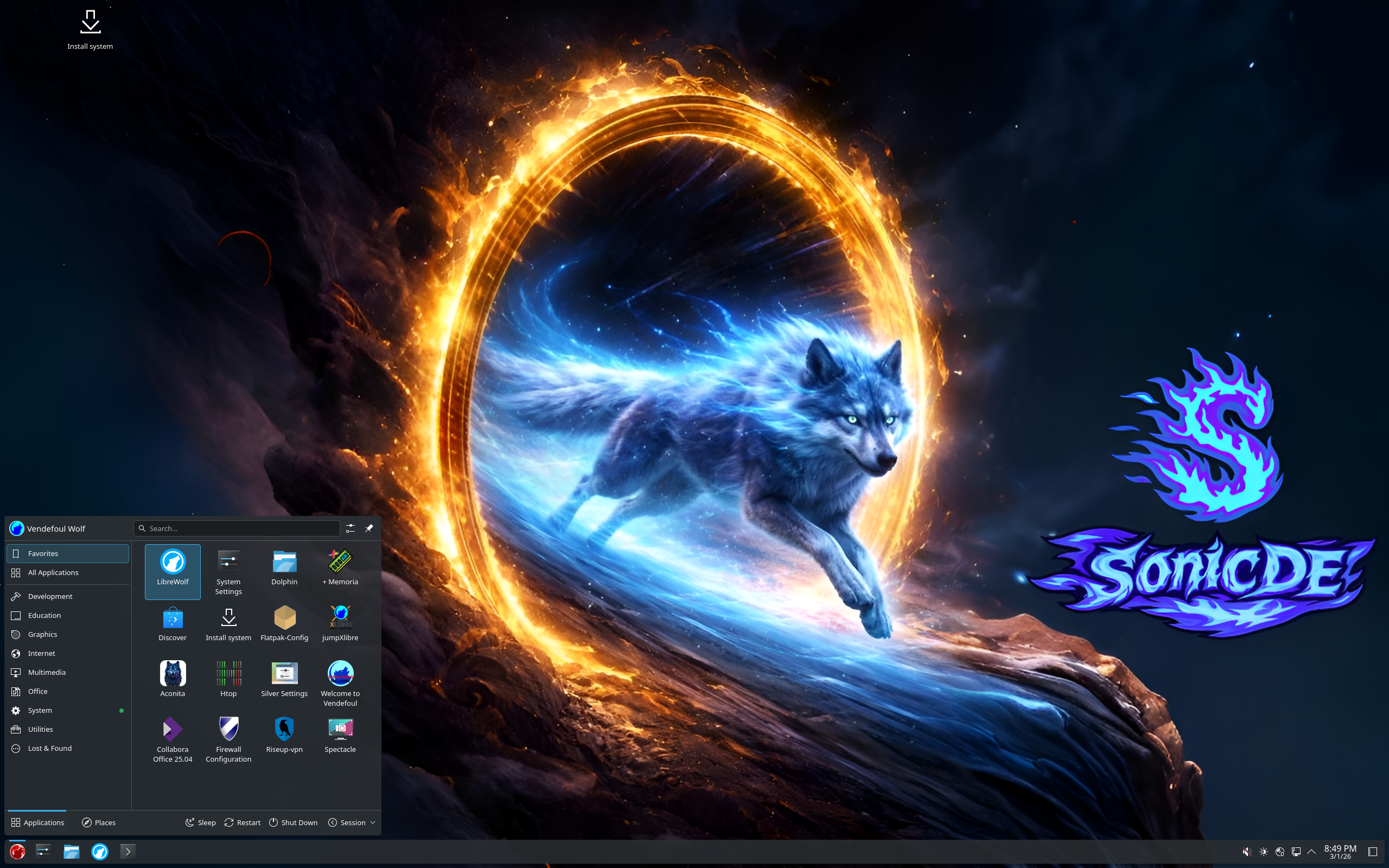Start Htop system monitor
The height and width of the screenshot is (868, 1389).
point(228,679)
